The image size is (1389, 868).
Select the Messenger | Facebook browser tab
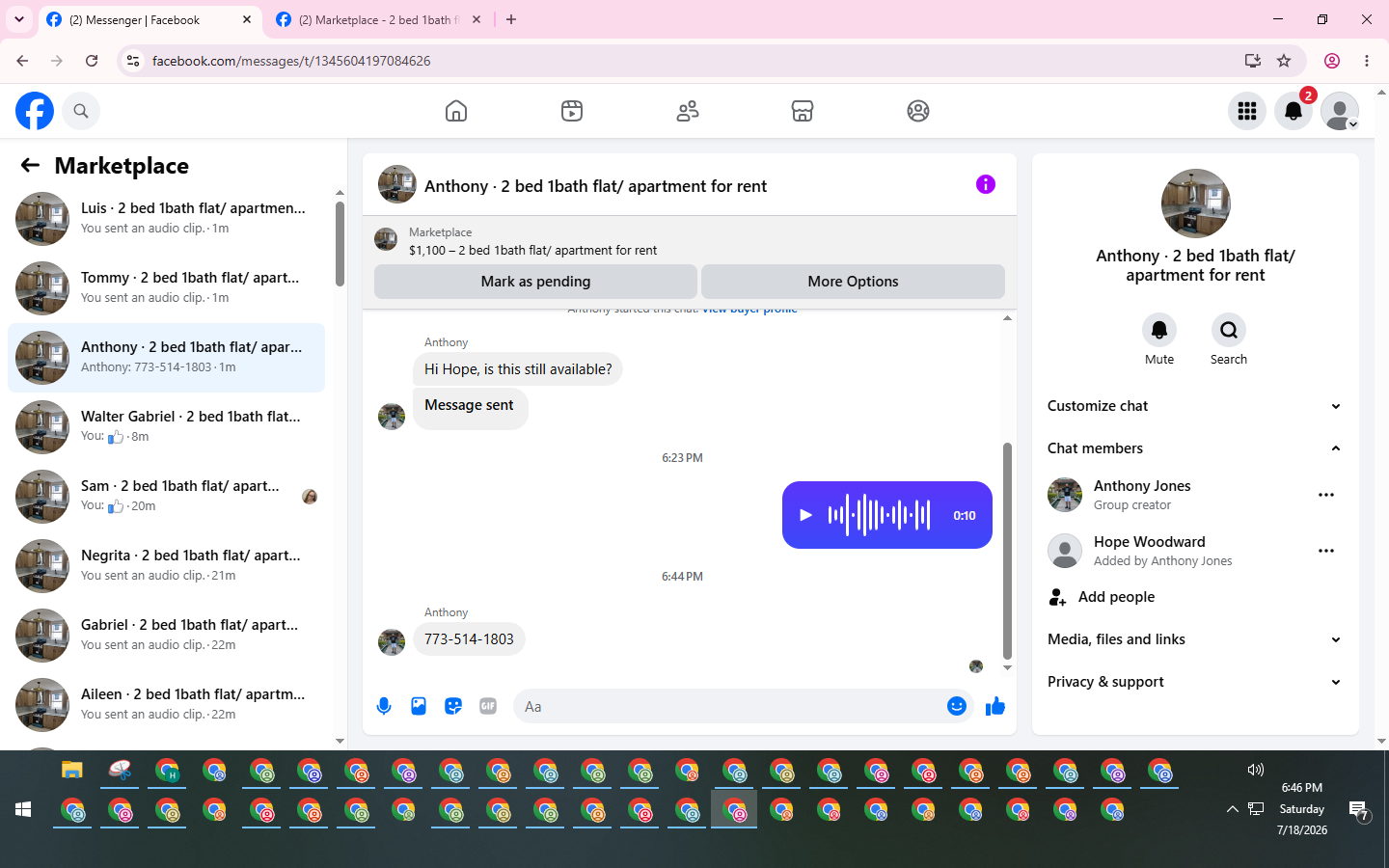pyautogui.click(x=150, y=19)
